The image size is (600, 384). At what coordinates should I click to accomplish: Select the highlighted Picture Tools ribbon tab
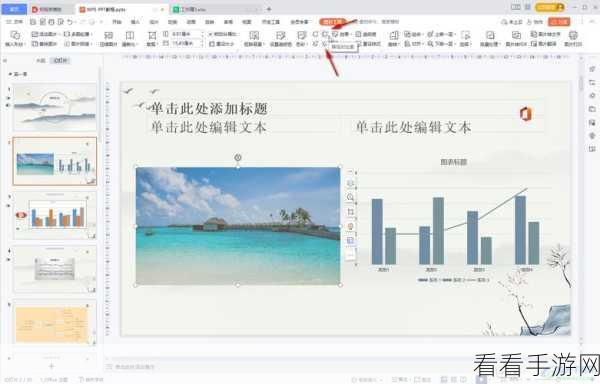tap(333, 22)
